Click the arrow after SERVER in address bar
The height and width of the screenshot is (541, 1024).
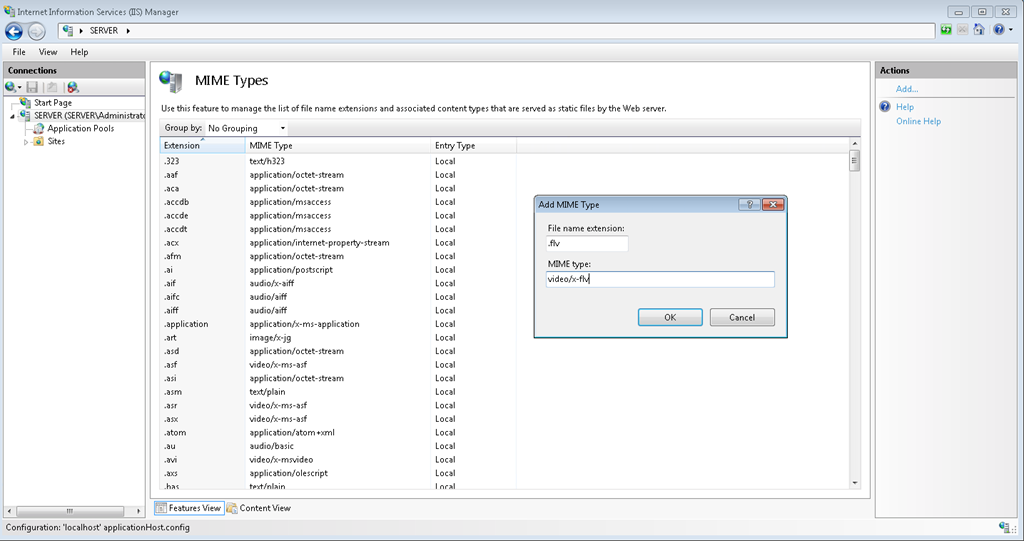tap(128, 31)
